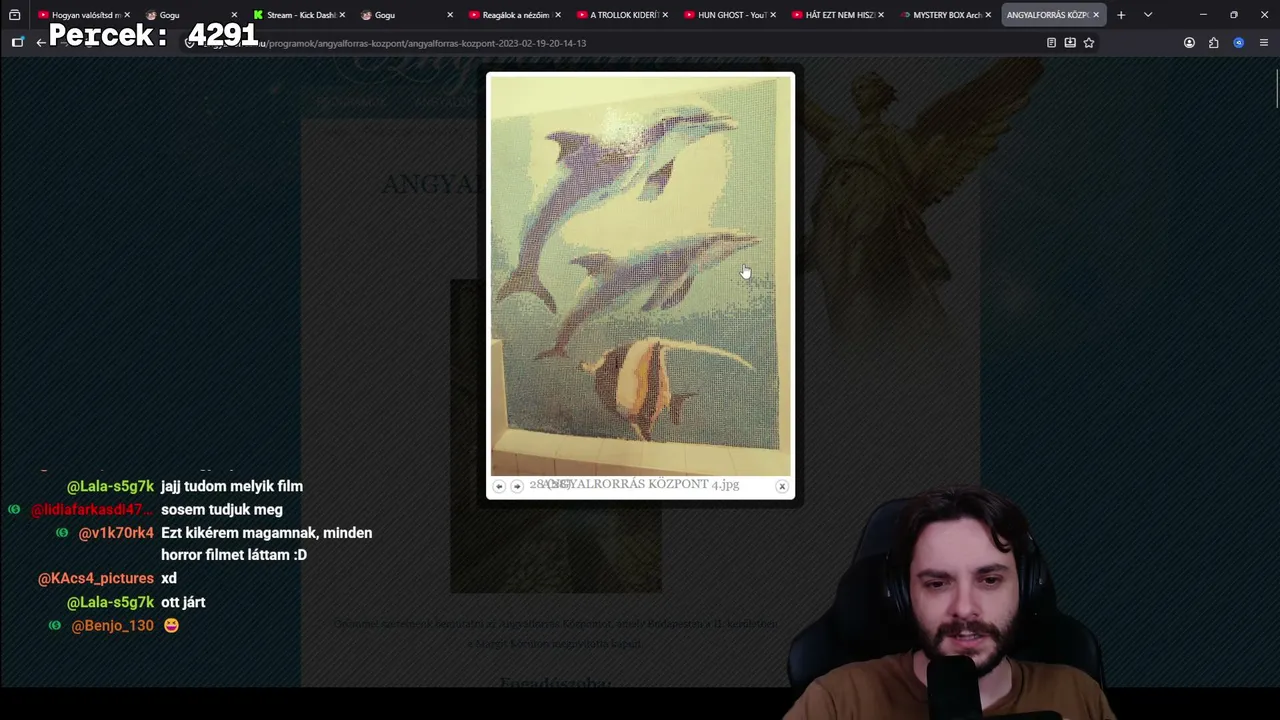Viewport: 1280px width, 720px height.
Task: Open the browser account profile icon
Action: [x=1189, y=43]
